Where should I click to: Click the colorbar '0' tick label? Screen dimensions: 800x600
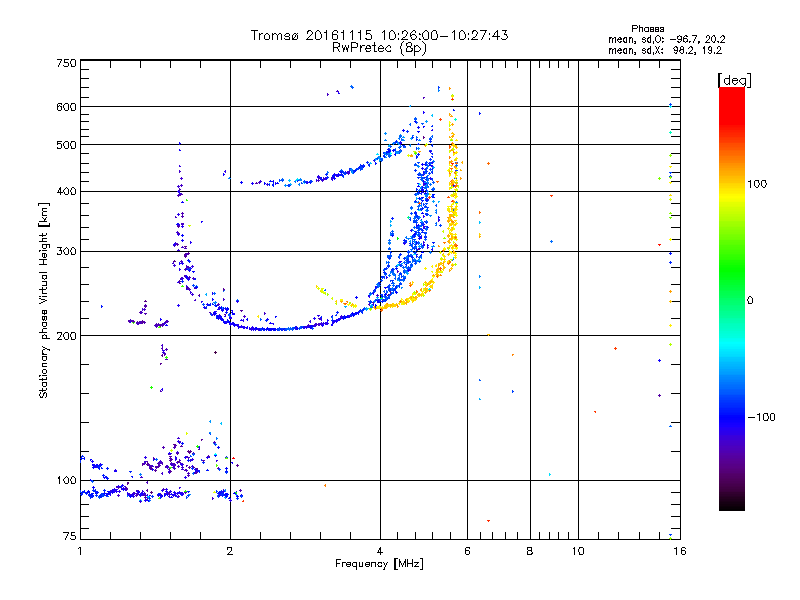[750, 300]
